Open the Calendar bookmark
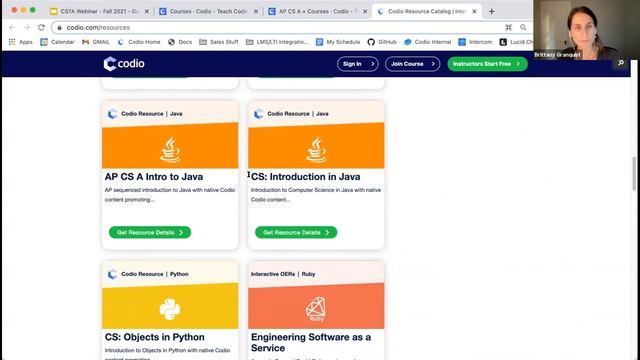This screenshot has width=640, height=360. (58, 42)
